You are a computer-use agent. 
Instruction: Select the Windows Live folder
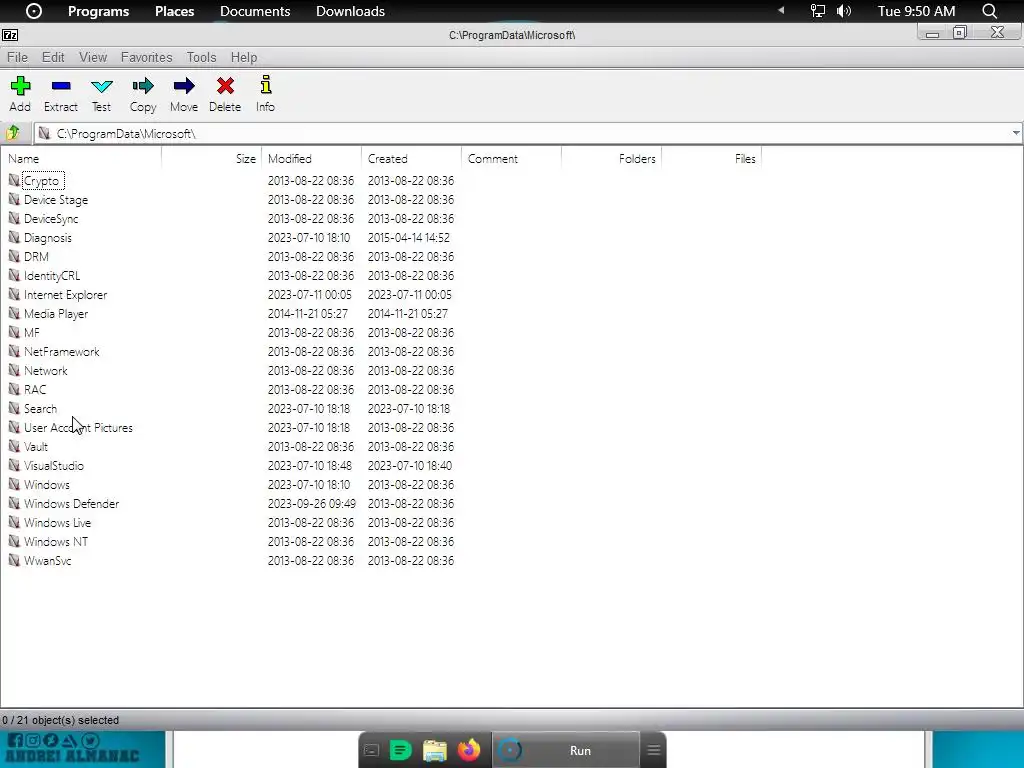[x=57, y=522]
